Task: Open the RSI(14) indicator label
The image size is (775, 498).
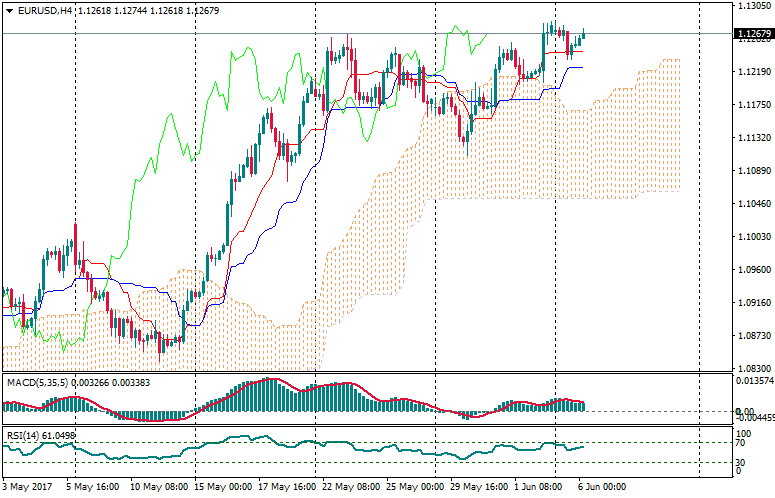Action: pyautogui.click(x=21, y=435)
